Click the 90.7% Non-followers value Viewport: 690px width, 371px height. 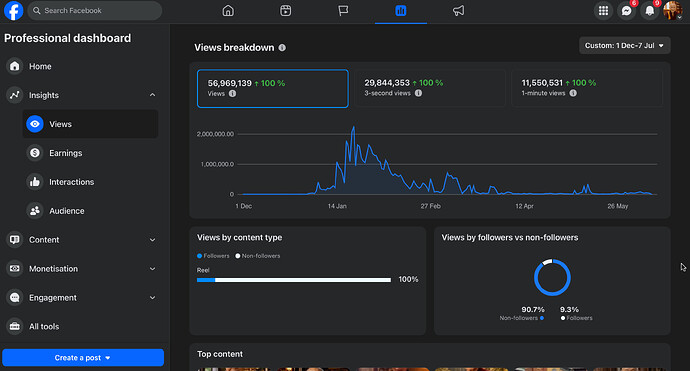(x=533, y=309)
